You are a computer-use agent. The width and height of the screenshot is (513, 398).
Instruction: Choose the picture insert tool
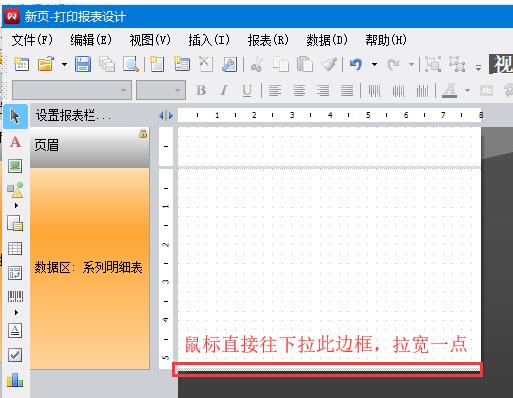tap(15, 166)
